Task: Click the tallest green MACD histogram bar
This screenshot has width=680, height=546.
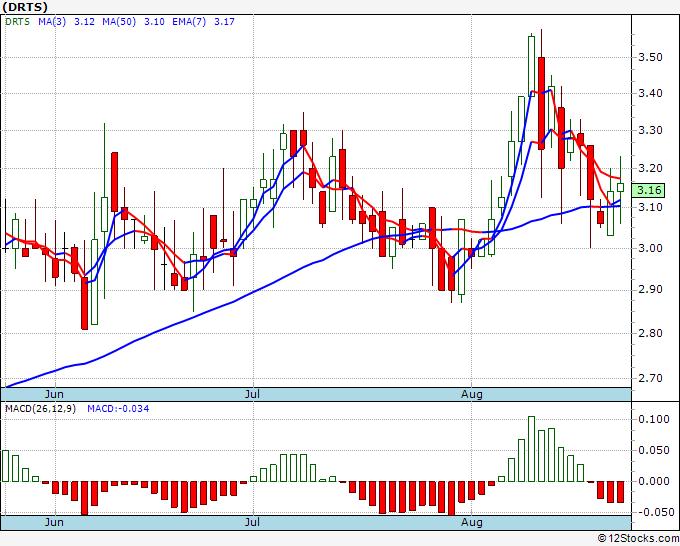Action: (531, 449)
